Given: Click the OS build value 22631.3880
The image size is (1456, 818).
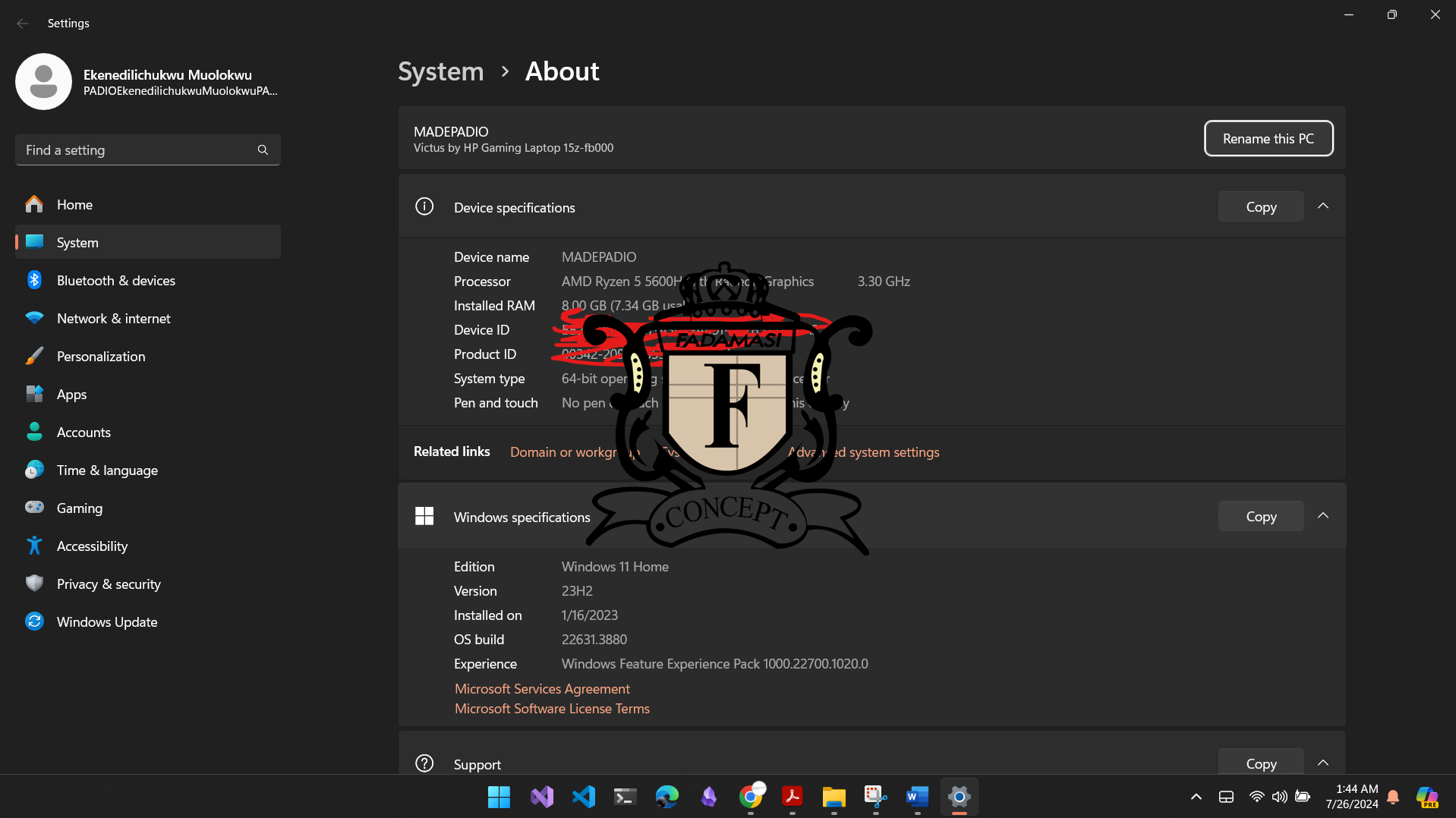Looking at the screenshot, I should (x=594, y=640).
